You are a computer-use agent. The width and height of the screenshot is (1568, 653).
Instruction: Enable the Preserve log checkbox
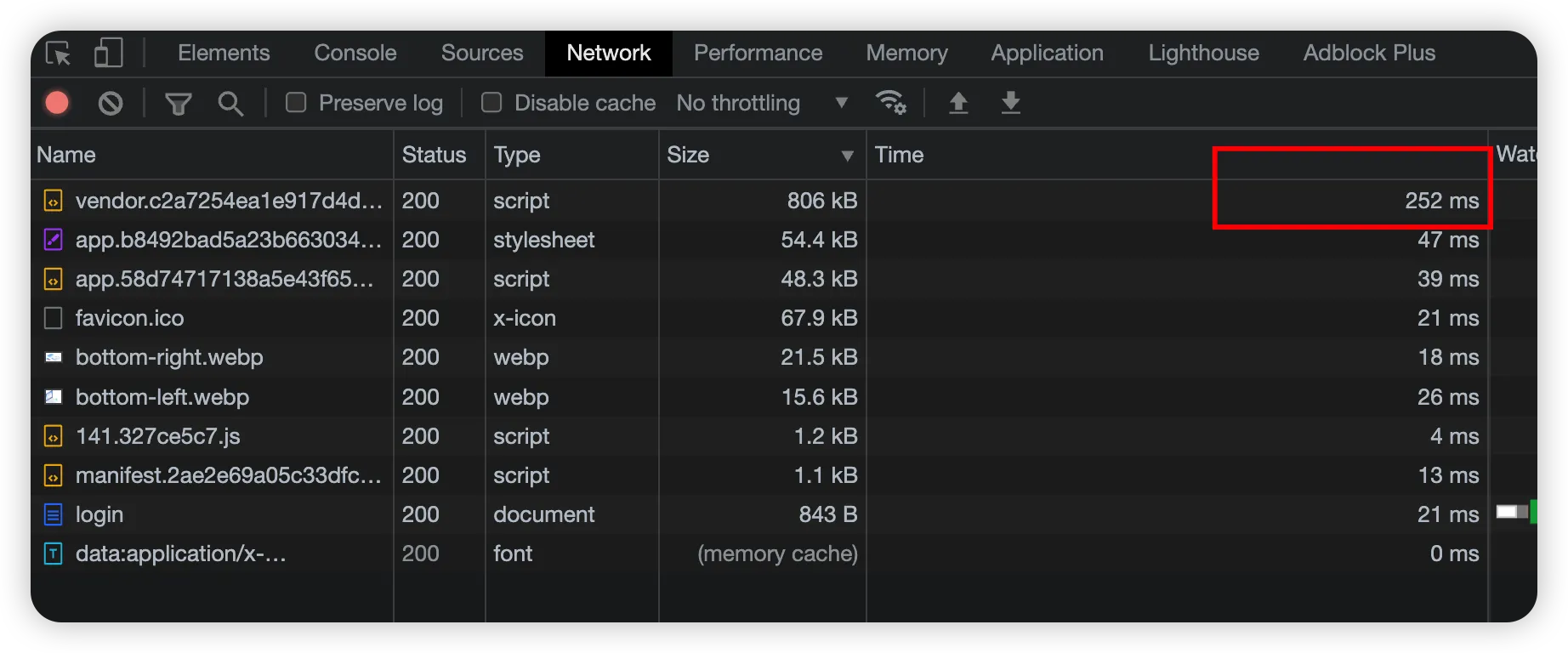(296, 103)
